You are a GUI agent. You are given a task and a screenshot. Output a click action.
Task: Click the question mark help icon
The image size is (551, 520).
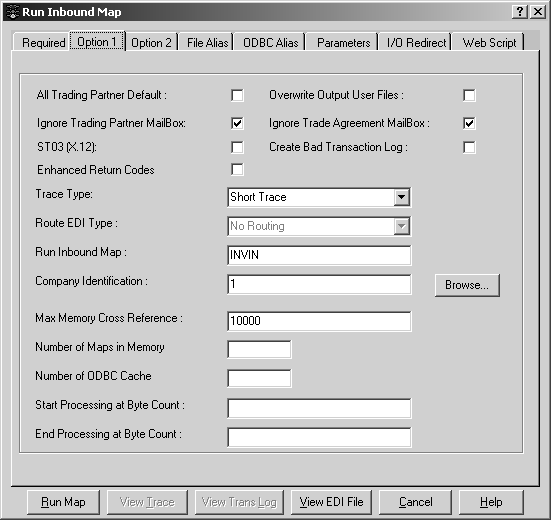[519, 12]
